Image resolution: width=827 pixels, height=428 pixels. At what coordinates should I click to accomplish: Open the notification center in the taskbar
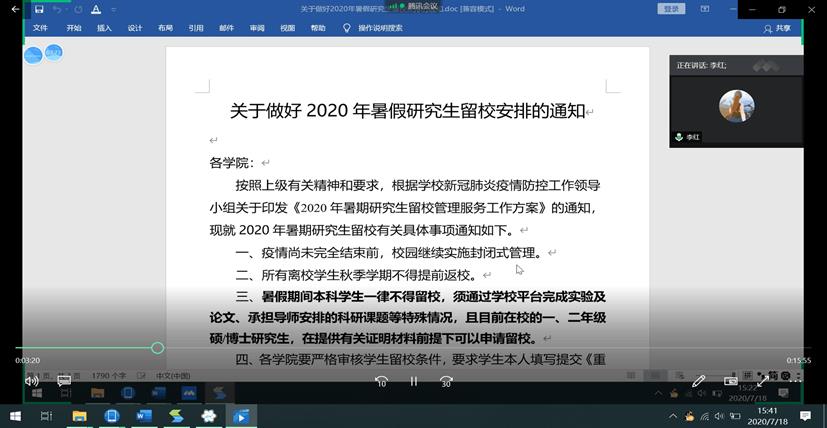tap(806, 416)
